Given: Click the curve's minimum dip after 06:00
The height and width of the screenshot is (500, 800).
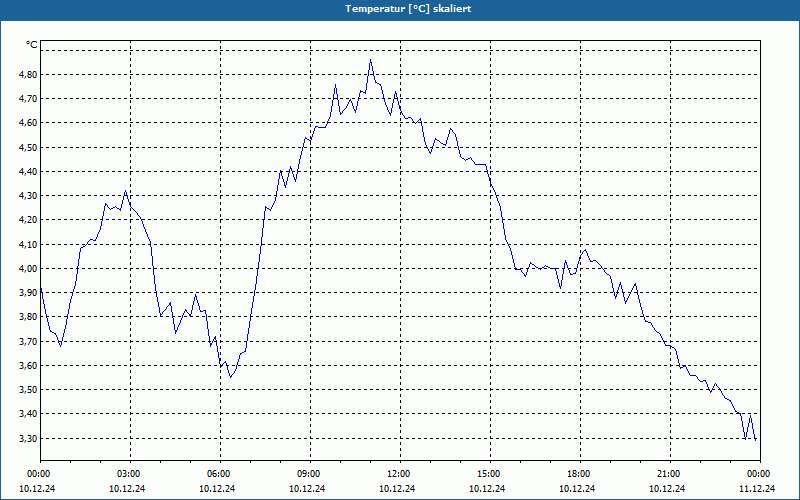Looking at the screenshot, I should pyautogui.click(x=230, y=377).
